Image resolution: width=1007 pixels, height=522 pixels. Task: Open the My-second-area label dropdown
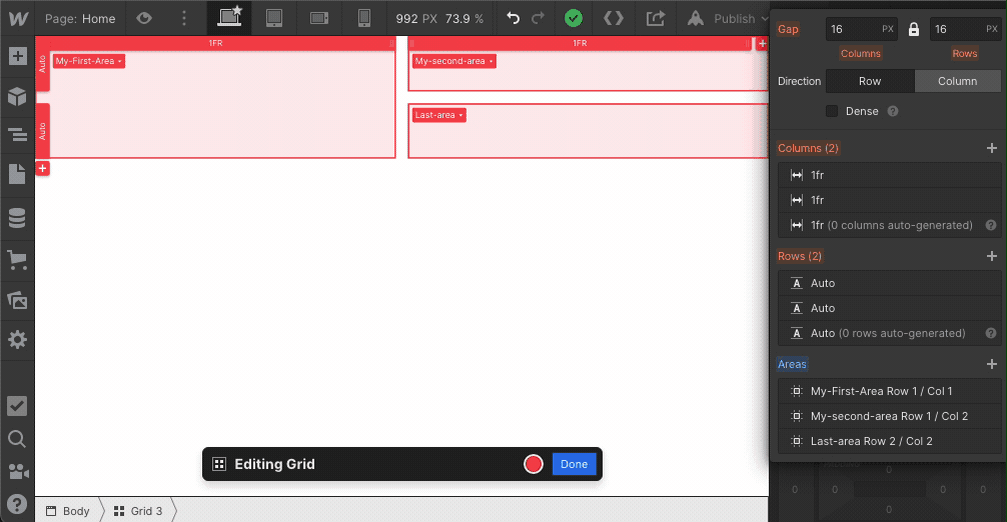(x=454, y=61)
